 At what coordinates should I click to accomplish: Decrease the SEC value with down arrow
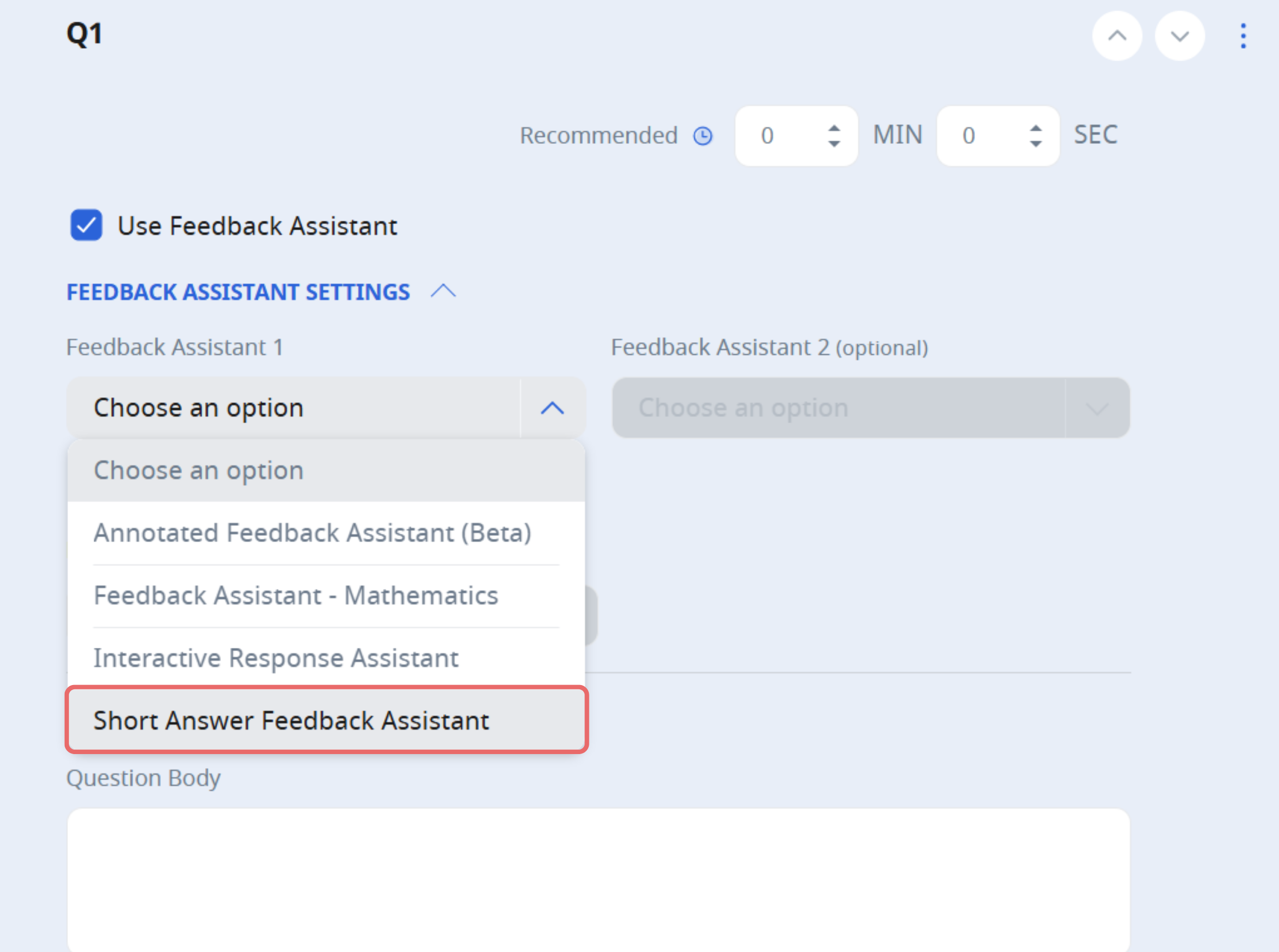click(x=1035, y=144)
